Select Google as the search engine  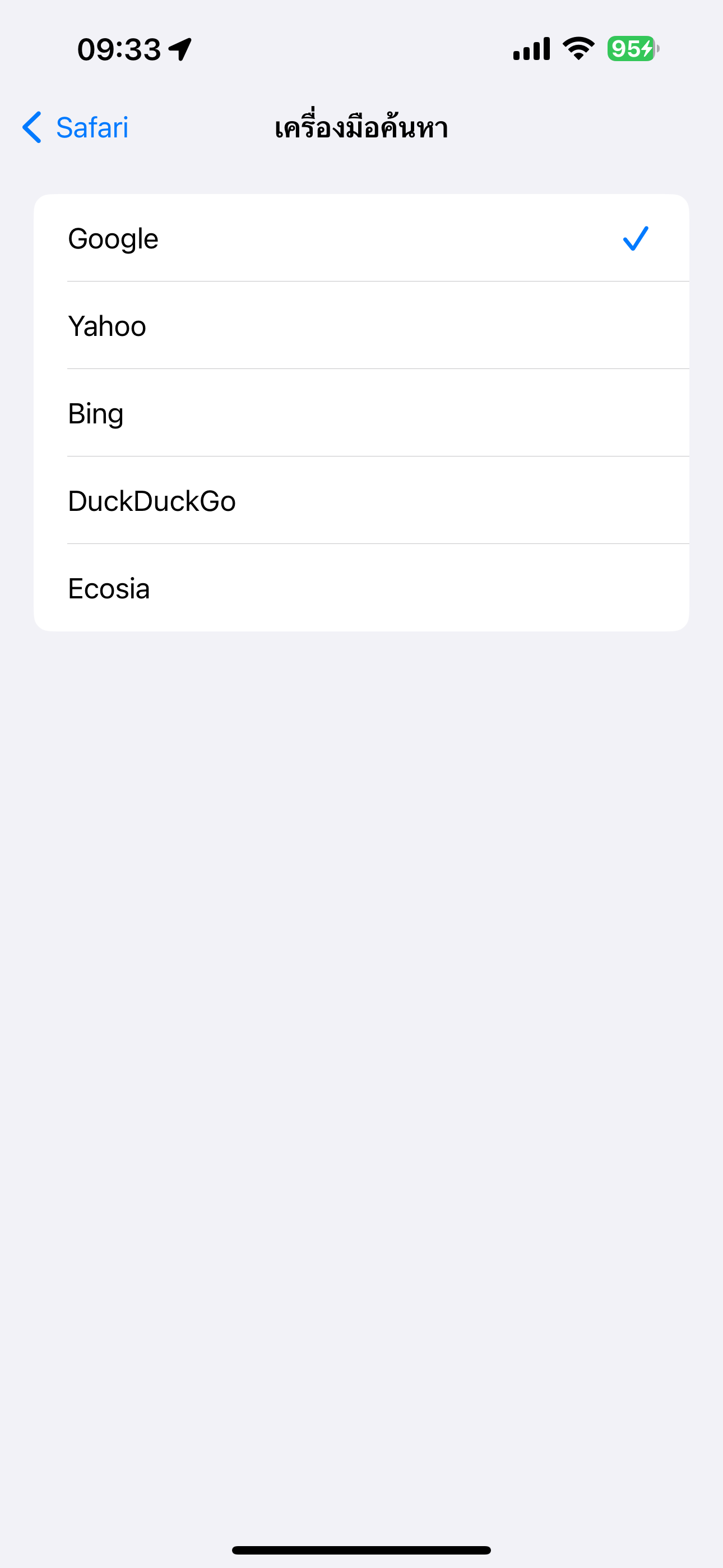(x=113, y=238)
